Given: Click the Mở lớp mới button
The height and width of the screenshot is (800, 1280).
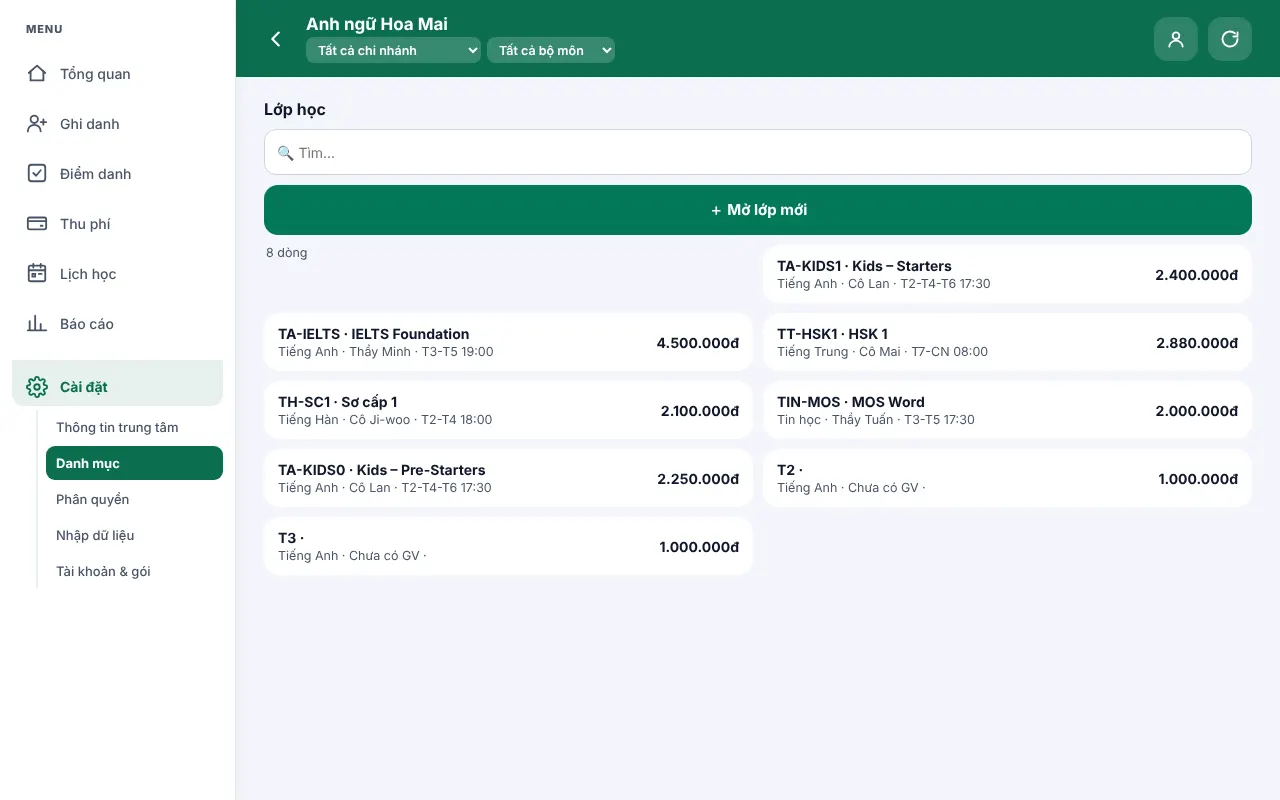Looking at the screenshot, I should point(758,210).
